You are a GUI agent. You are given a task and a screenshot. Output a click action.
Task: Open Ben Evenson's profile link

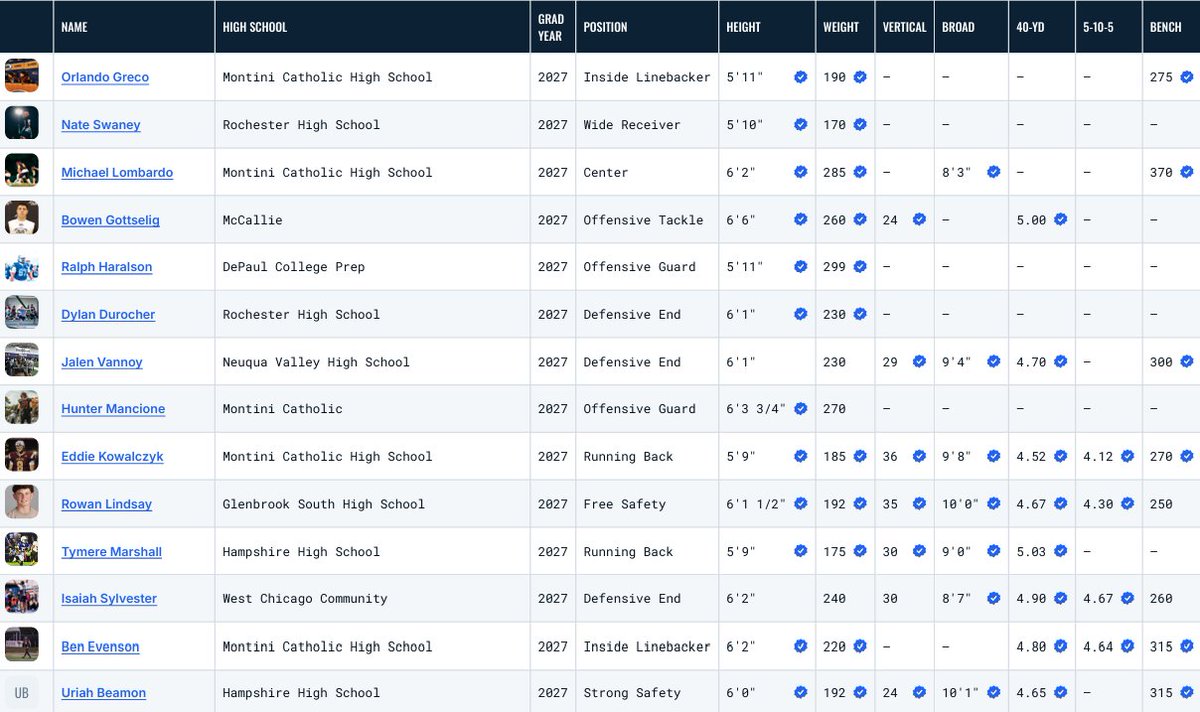pos(100,647)
